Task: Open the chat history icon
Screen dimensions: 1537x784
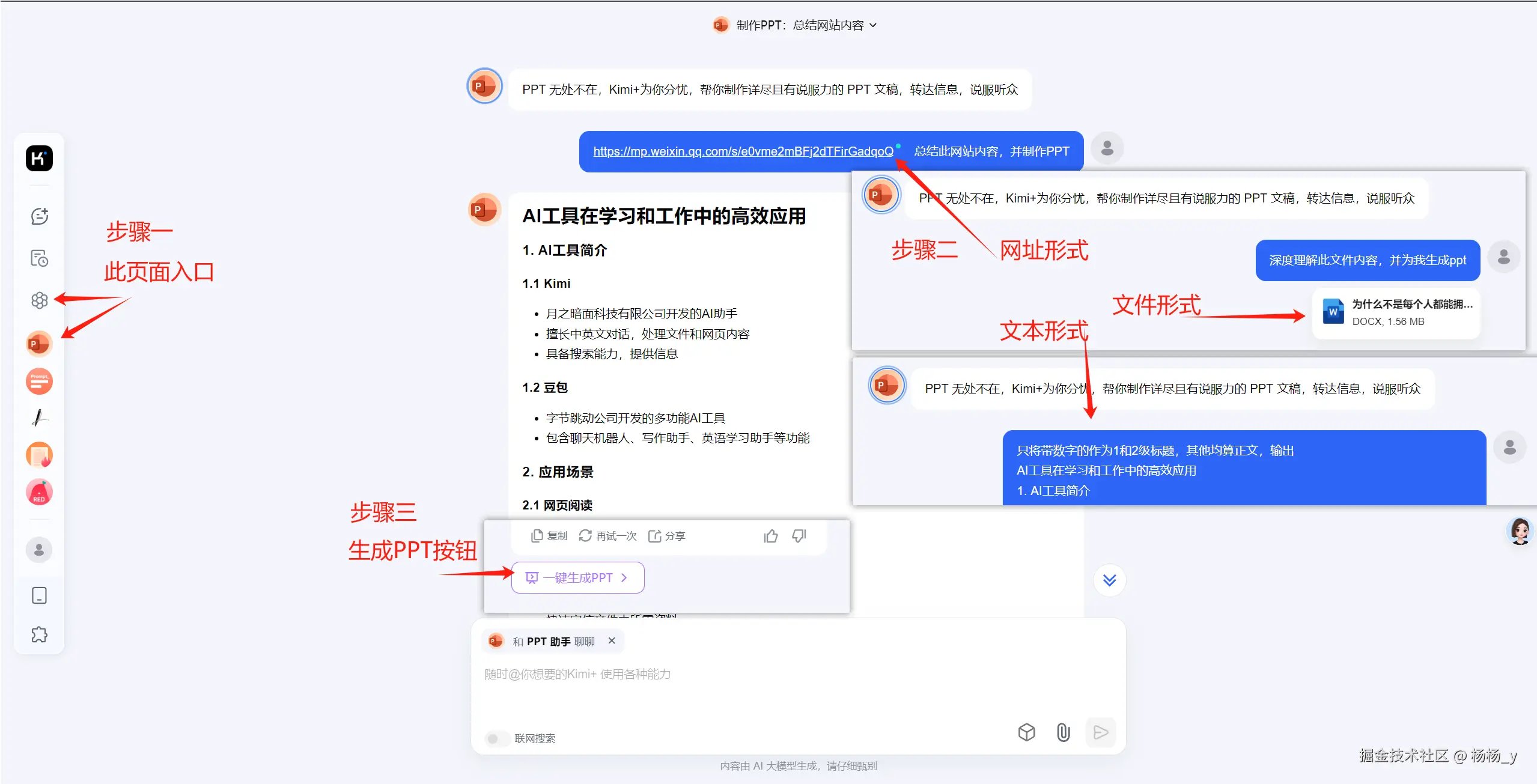Action: pyautogui.click(x=39, y=258)
